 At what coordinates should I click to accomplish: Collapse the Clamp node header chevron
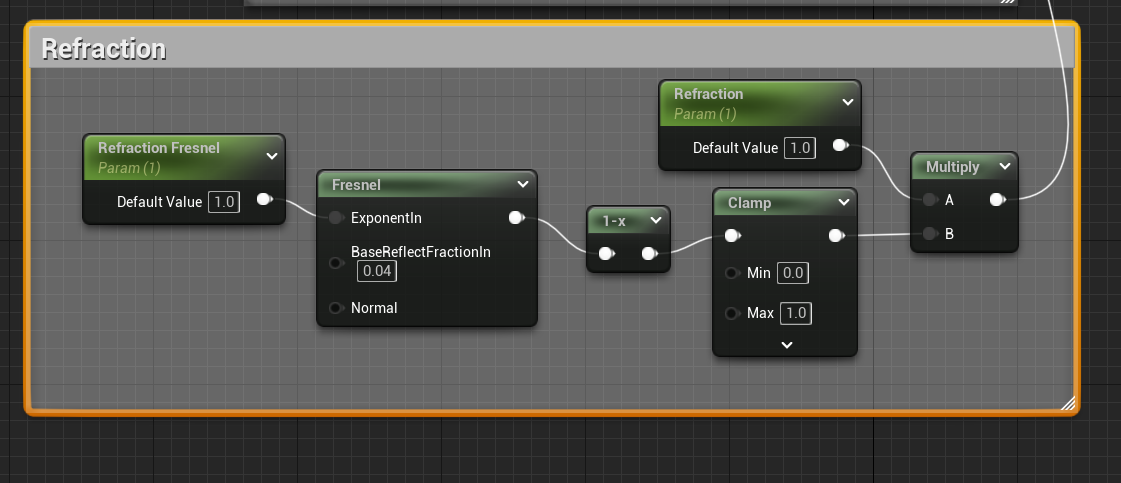pos(844,203)
